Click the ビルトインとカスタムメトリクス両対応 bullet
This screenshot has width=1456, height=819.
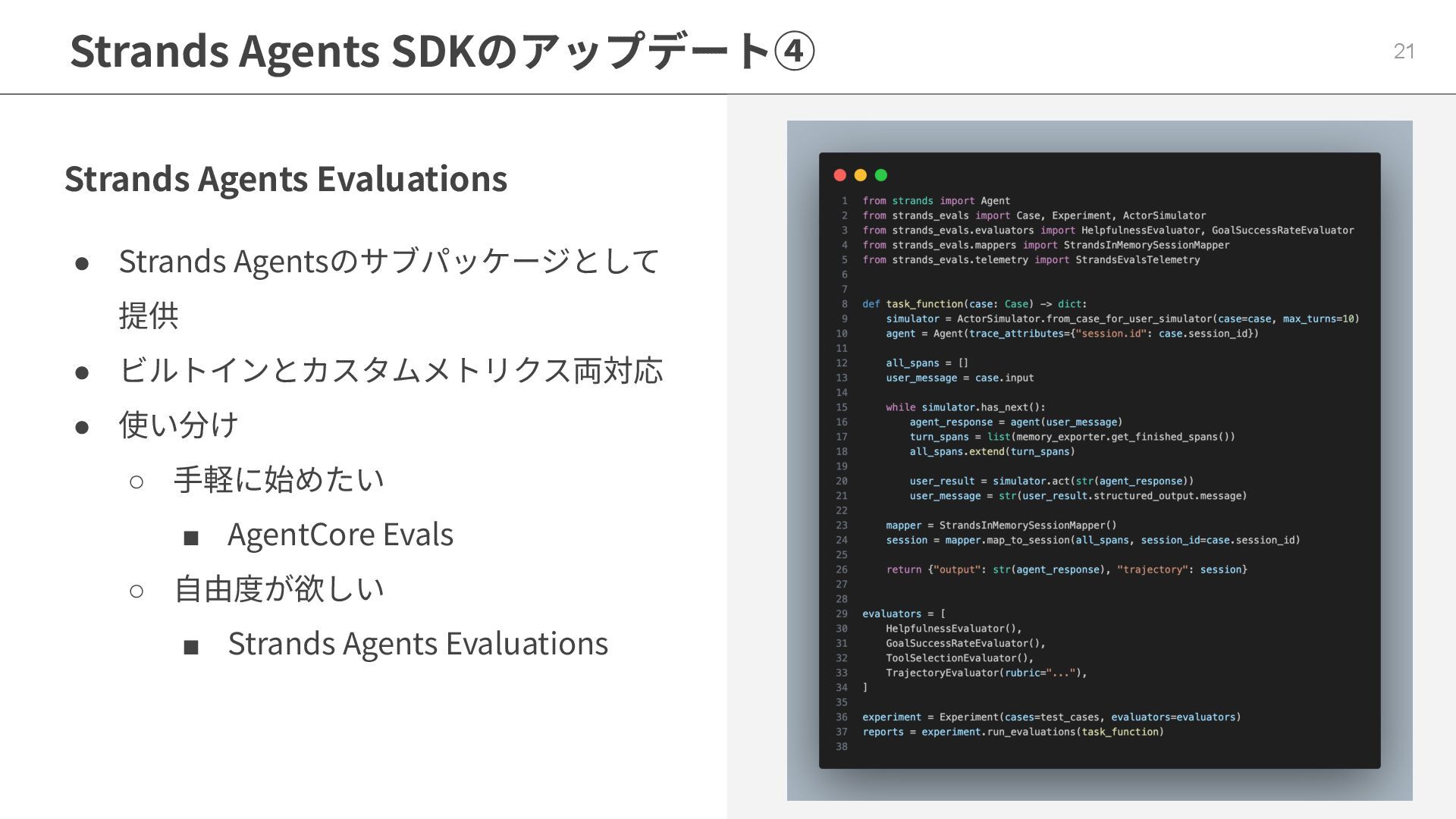pyautogui.click(x=391, y=371)
